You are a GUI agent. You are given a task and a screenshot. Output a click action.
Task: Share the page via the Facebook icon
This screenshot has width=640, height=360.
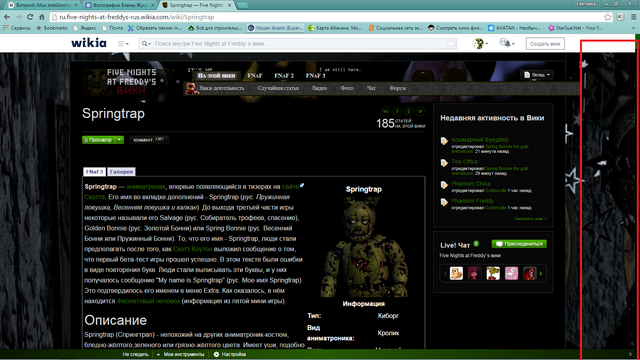pyautogui.click(x=397, y=111)
